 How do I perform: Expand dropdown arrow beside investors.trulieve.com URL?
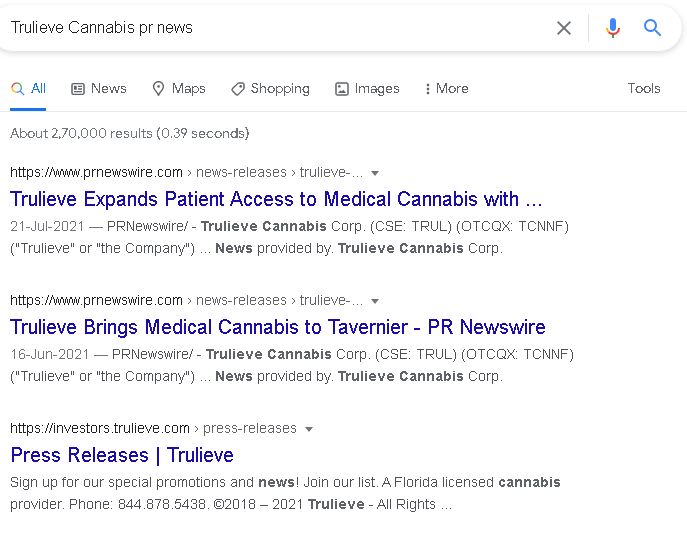tap(309, 429)
